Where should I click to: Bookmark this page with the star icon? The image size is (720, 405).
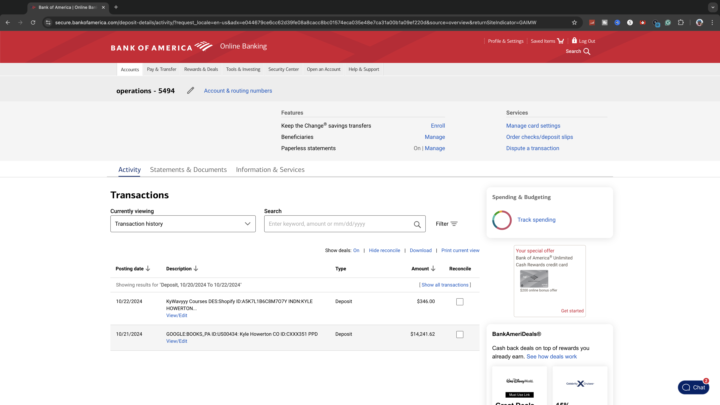coord(574,22)
